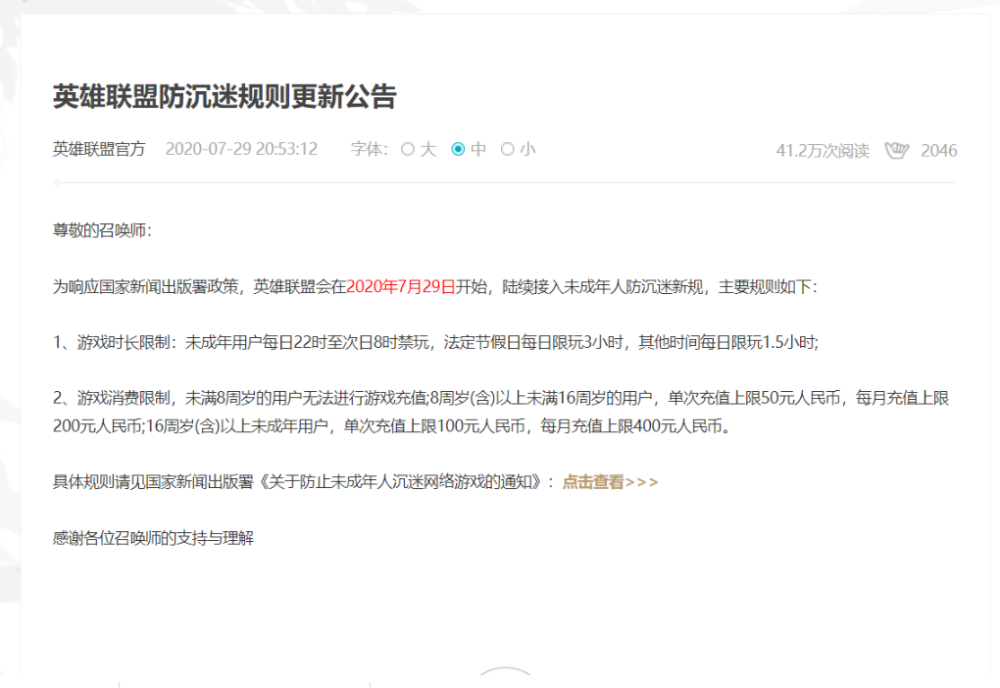Select the 大 font size radio button

pyautogui.click(x=408, y=149)
